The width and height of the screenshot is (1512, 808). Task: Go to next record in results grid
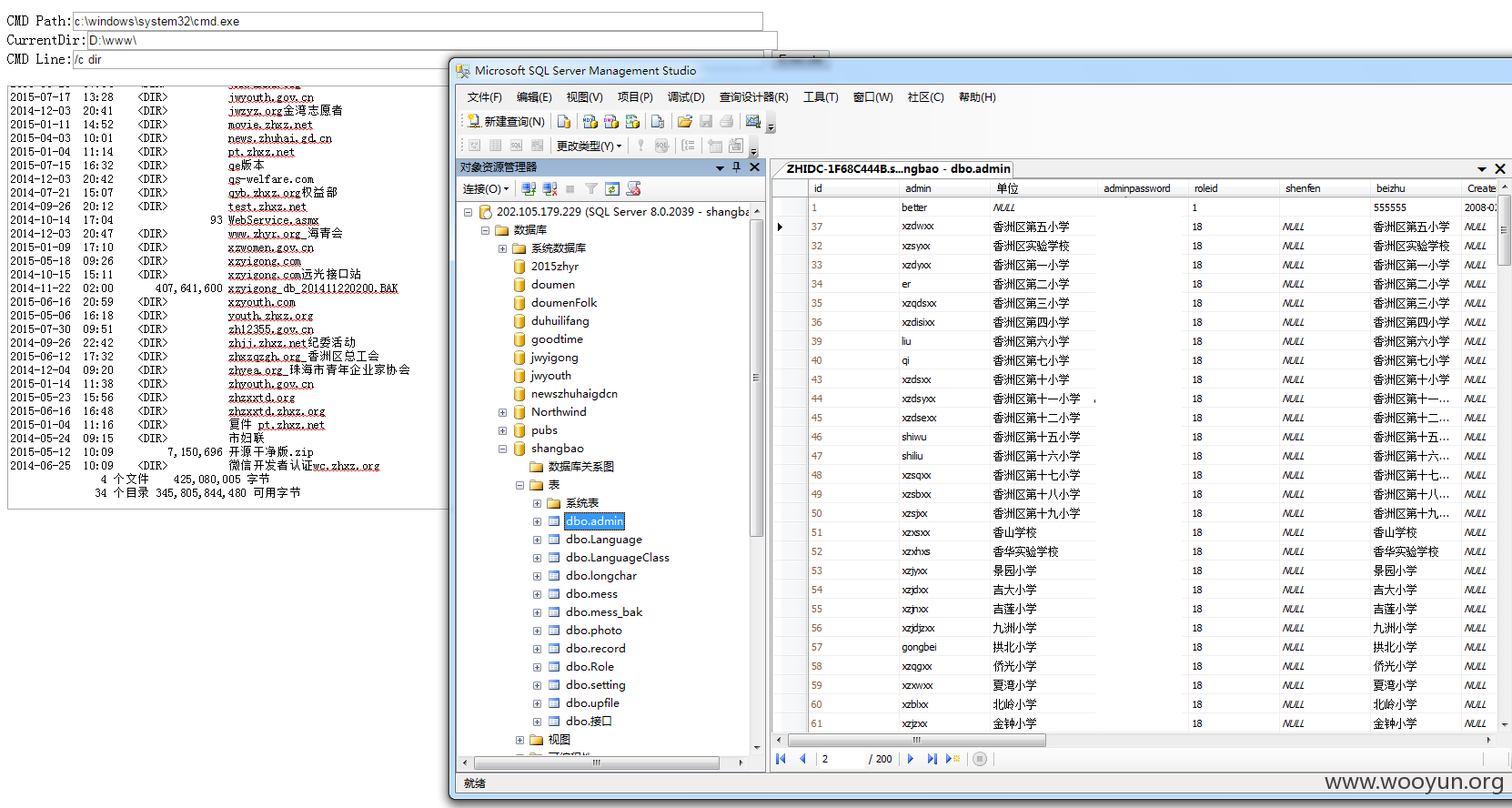(911, 759)
